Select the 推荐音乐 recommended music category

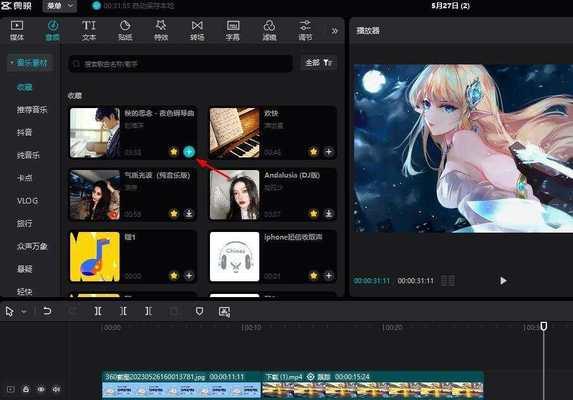[32, 110]
